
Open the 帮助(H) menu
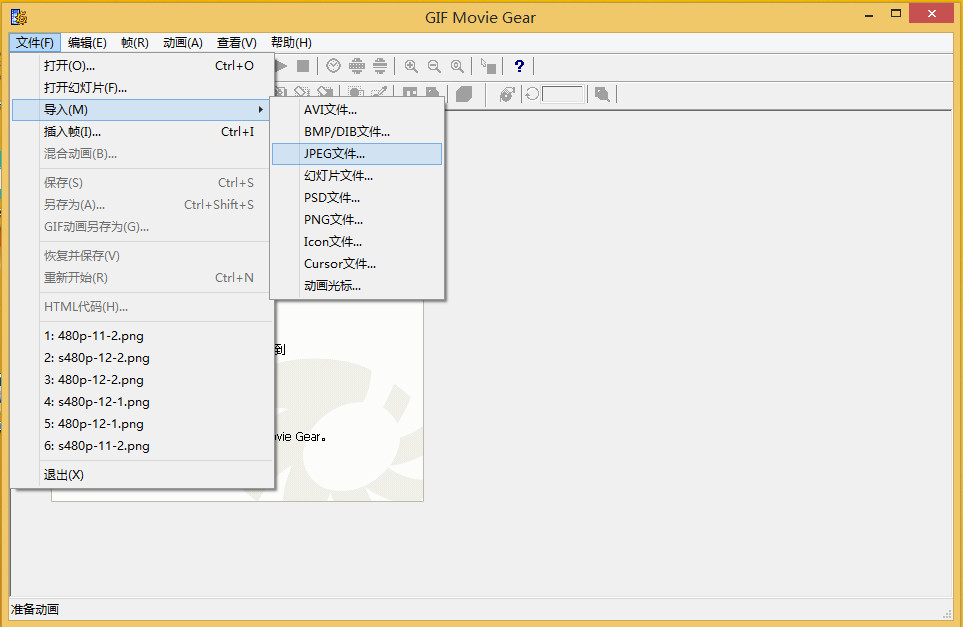(x=291, y=43)
